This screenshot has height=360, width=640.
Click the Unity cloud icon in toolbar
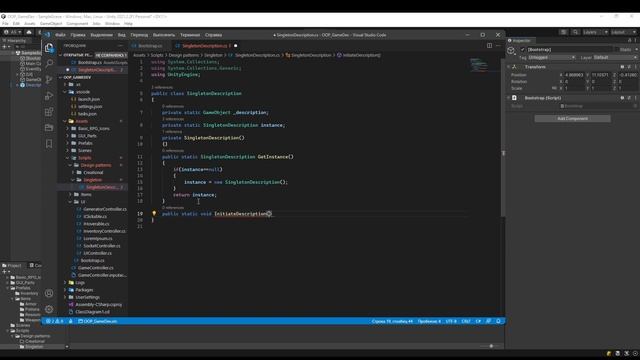[29, 32]
